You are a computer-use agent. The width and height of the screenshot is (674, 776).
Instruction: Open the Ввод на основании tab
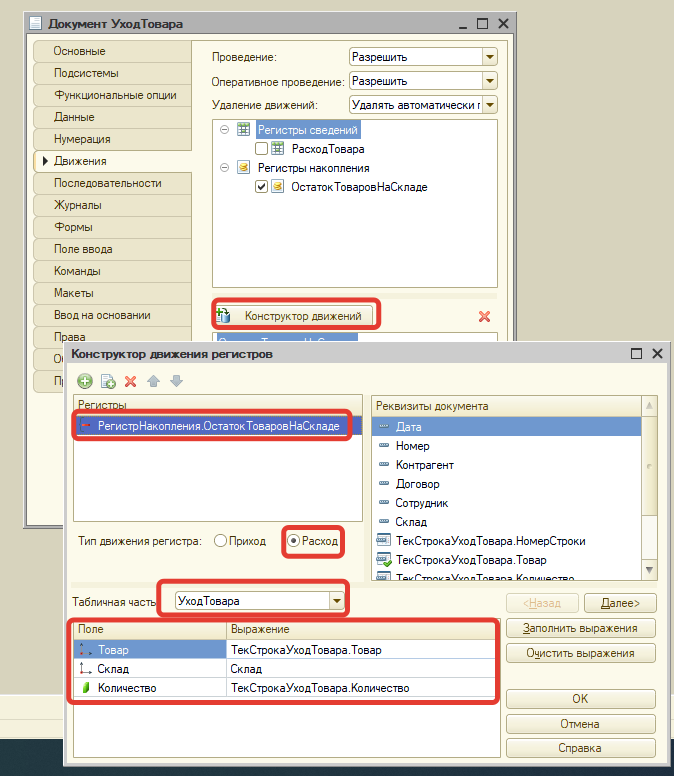112,315
